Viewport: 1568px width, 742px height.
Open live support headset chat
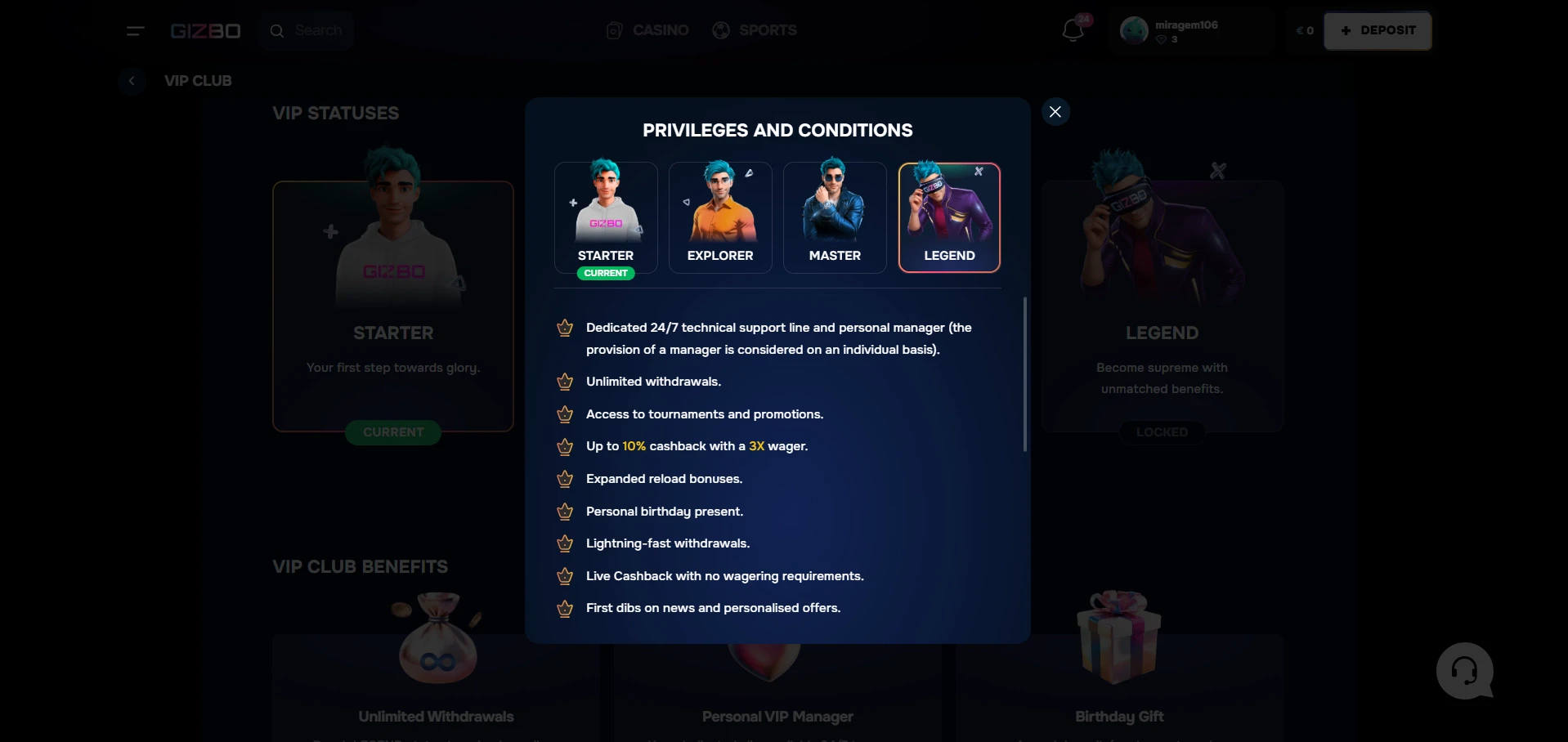[x=1465, y=671]
